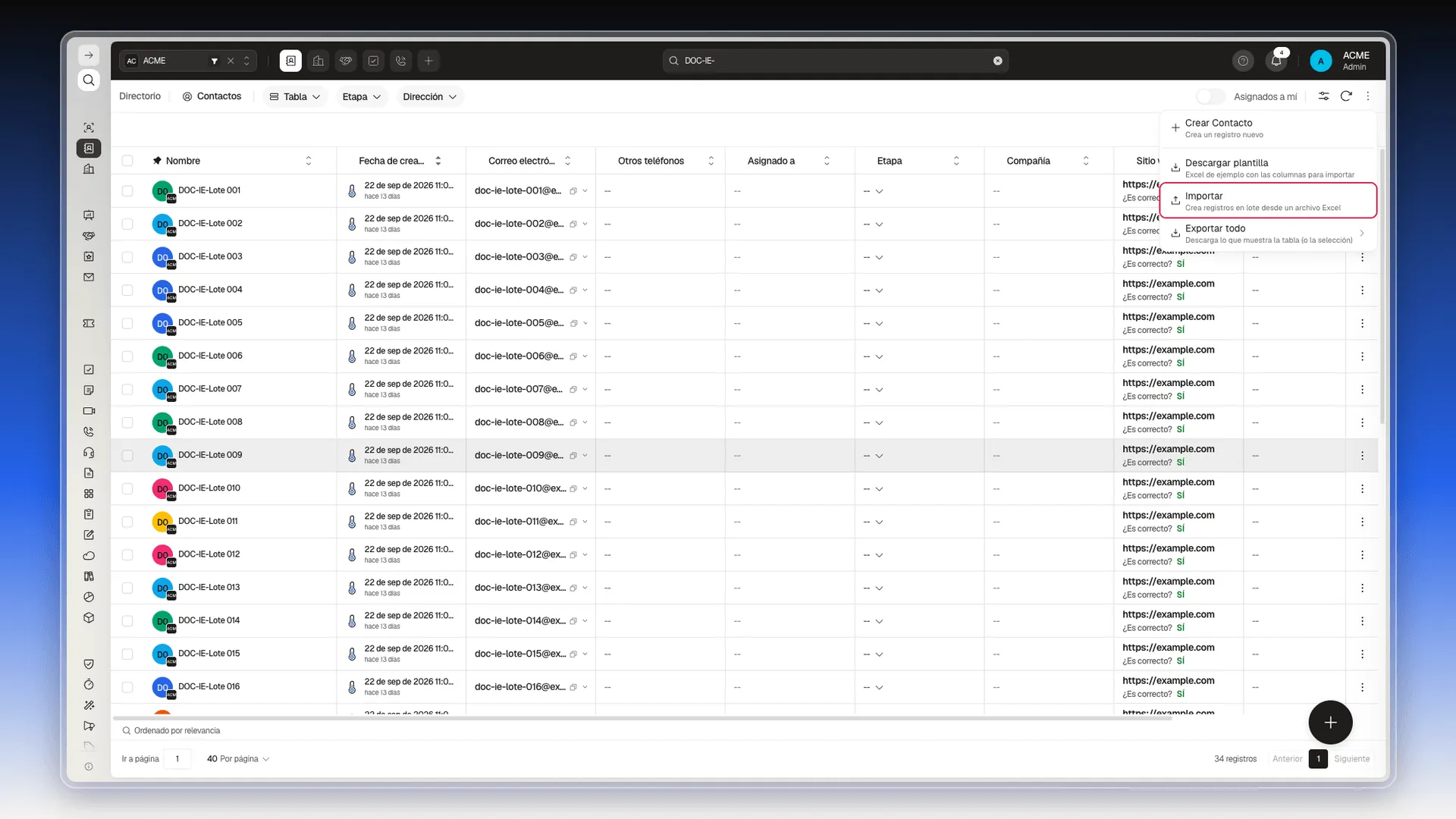Open the deals handshake icon in top toolbar
The height and width of the screenshot is (819, 1456).
(x=346, y=61)
